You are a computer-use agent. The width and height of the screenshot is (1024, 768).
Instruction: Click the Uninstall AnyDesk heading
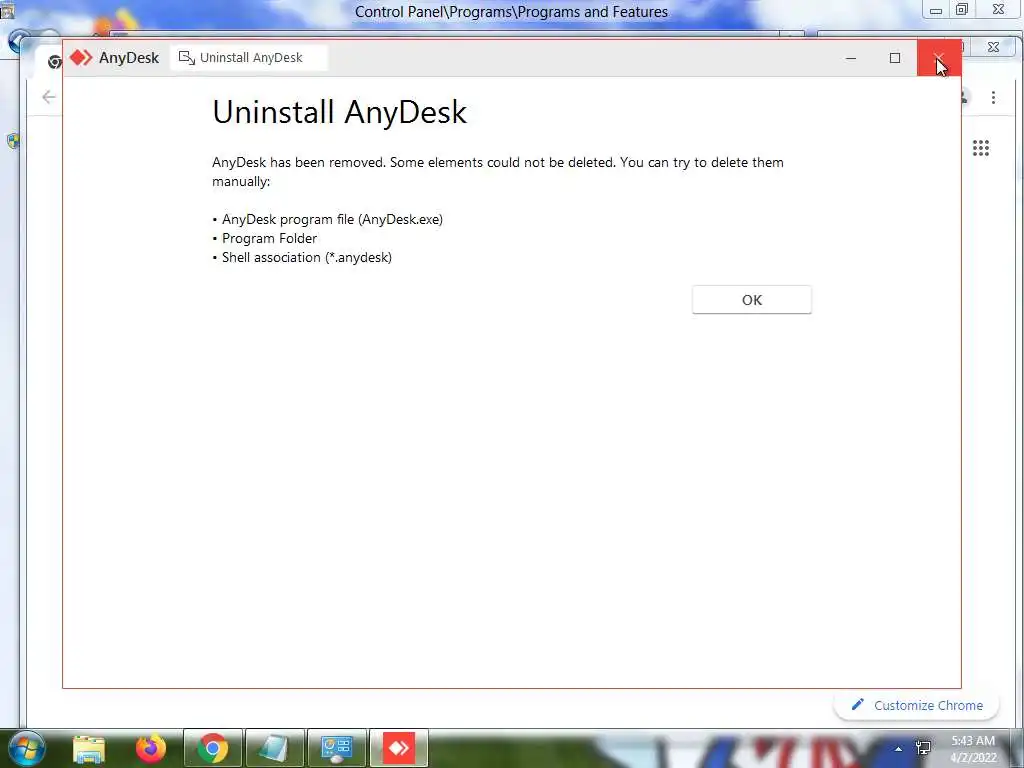pyautogui.click(x=340, y=112)
